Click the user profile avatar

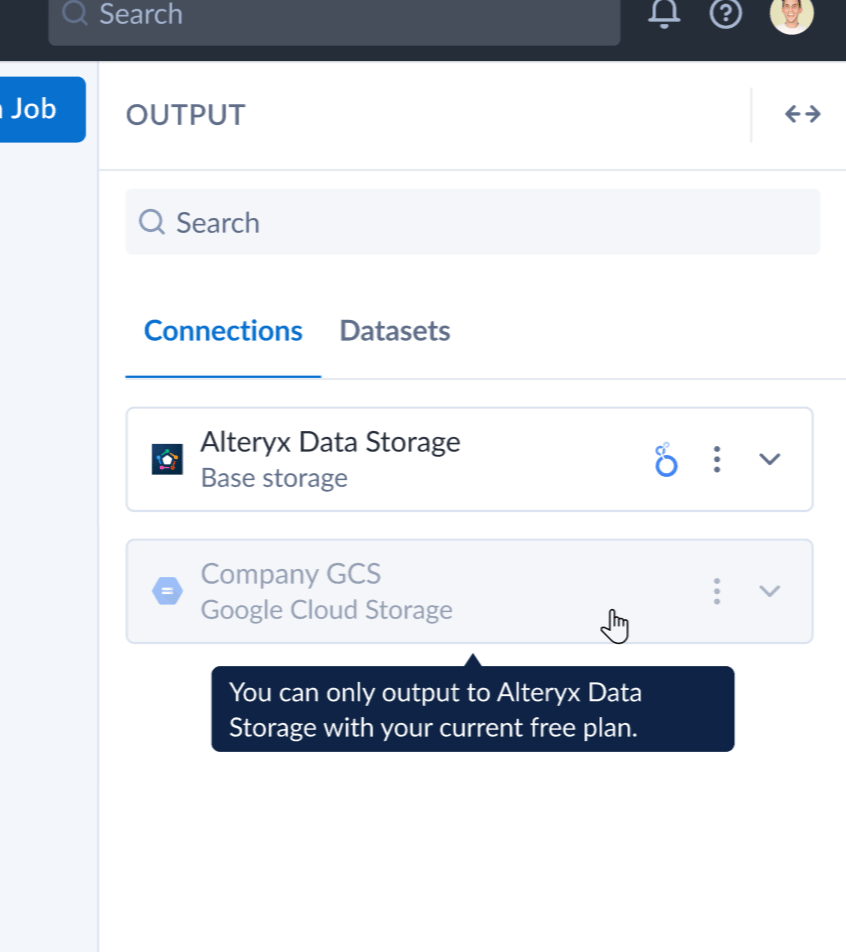791,14
